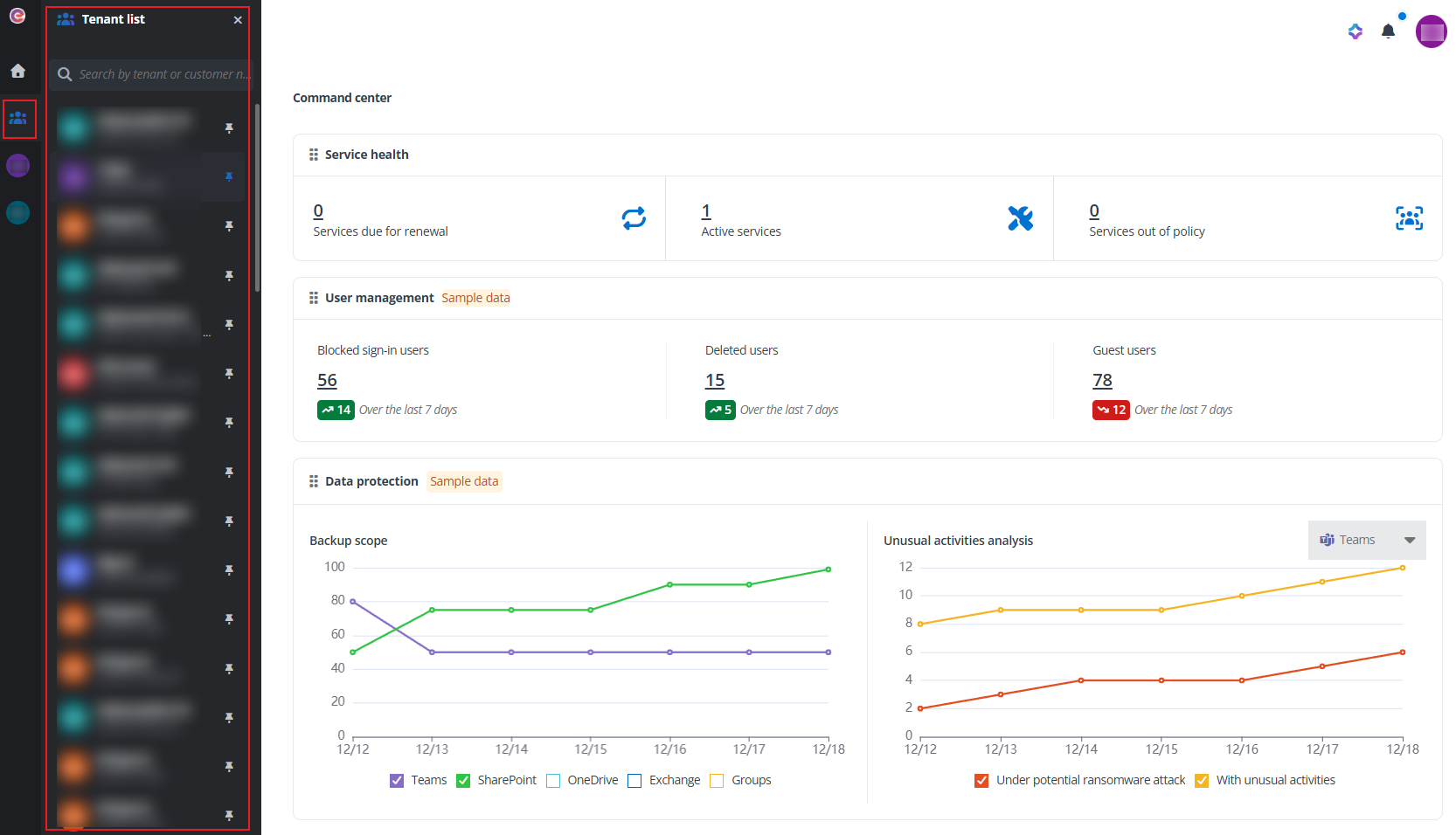The image size is (1456, 835).
Task: Click the active services tools icon
Action: tap(1020, 218)
